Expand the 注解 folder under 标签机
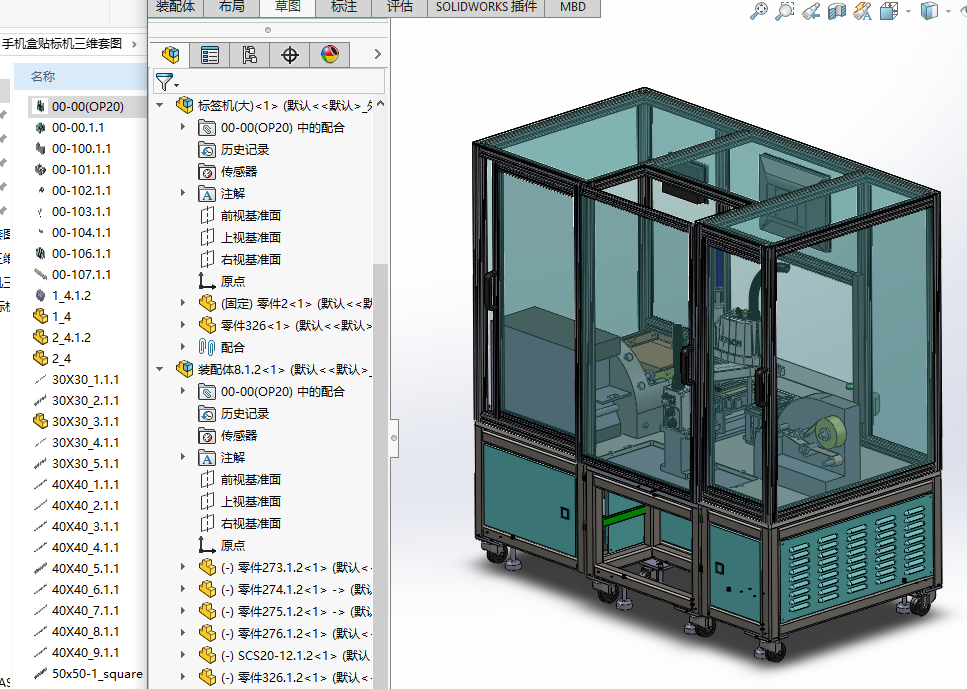 (183, 193)
